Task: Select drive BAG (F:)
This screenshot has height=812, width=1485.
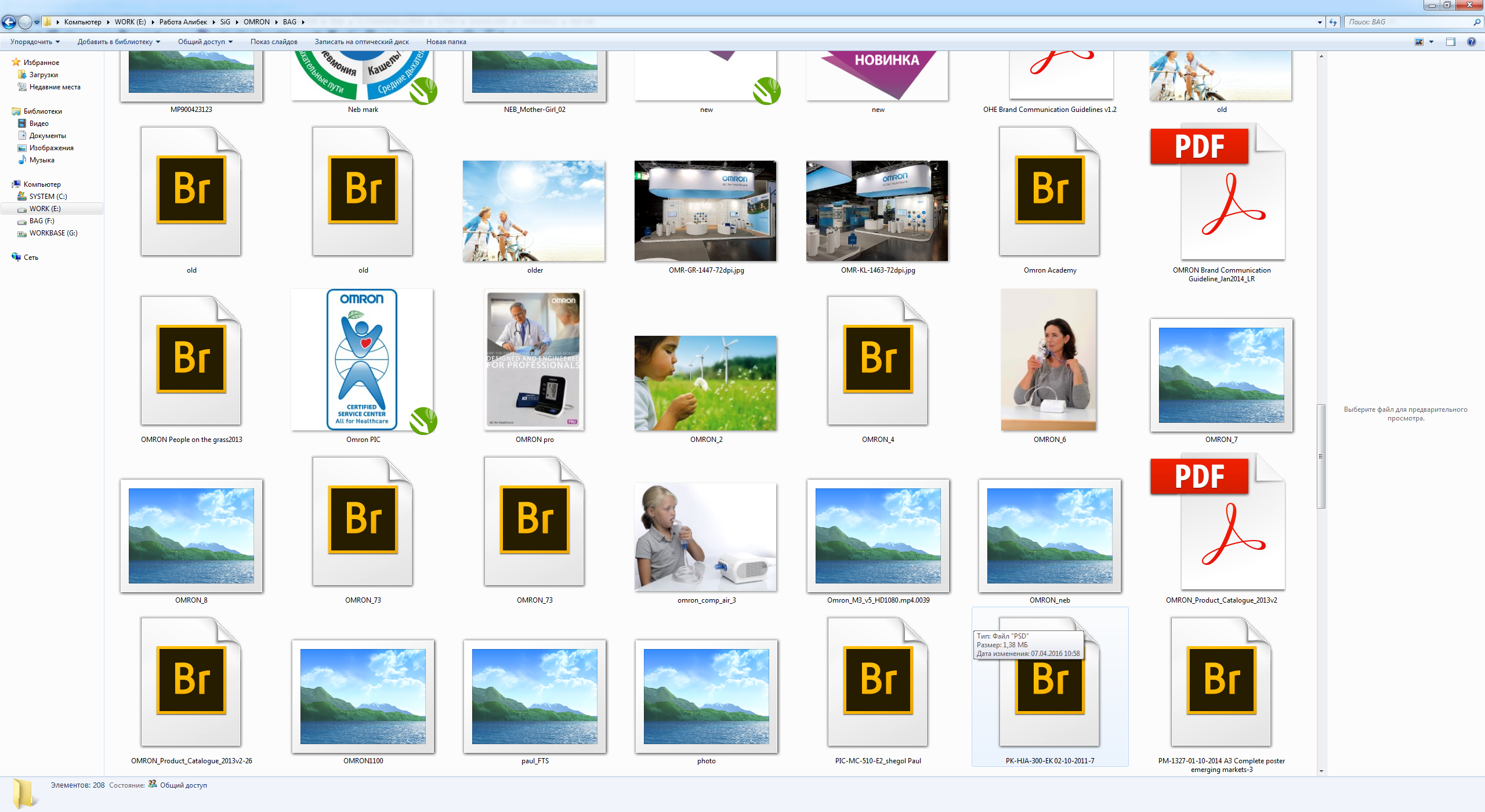Action: pyautogui.click(x=42, y=221)
